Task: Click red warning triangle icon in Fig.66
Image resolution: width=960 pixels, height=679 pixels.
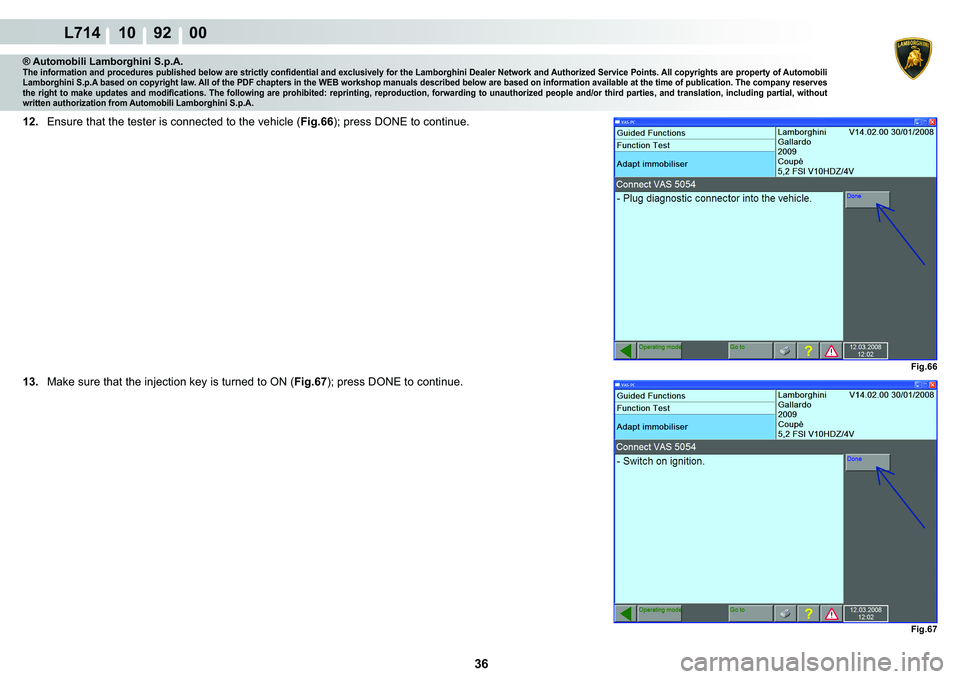Action: click(x=831, y=350)
